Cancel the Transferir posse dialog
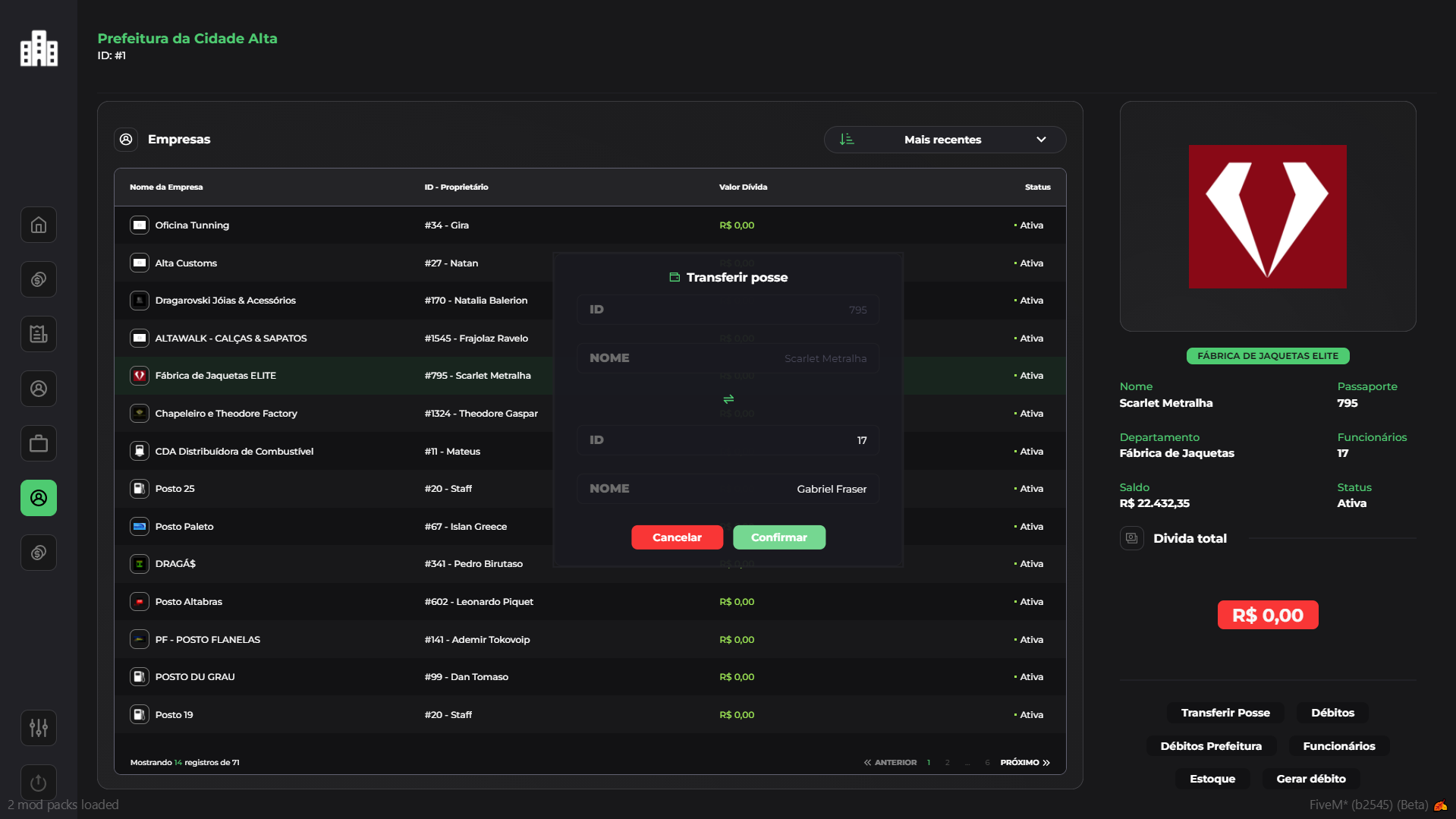The height and width of the screenshot is (819, 1456). [x=677, y=537]
